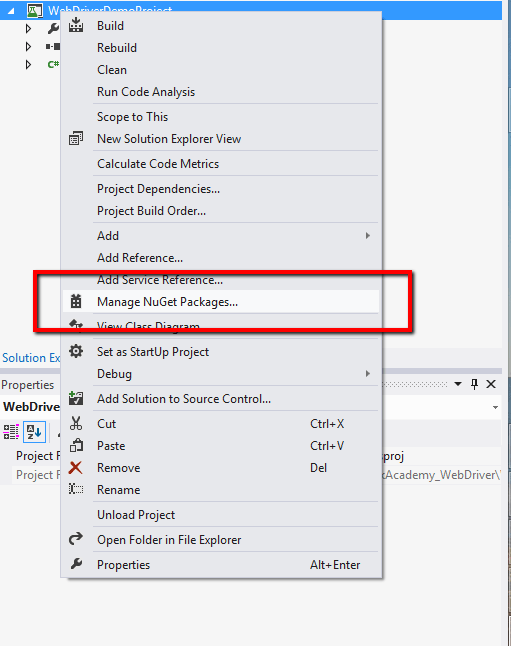Click the NuGet package icon
Screen dimensions: 511x646
click(76, 301)
